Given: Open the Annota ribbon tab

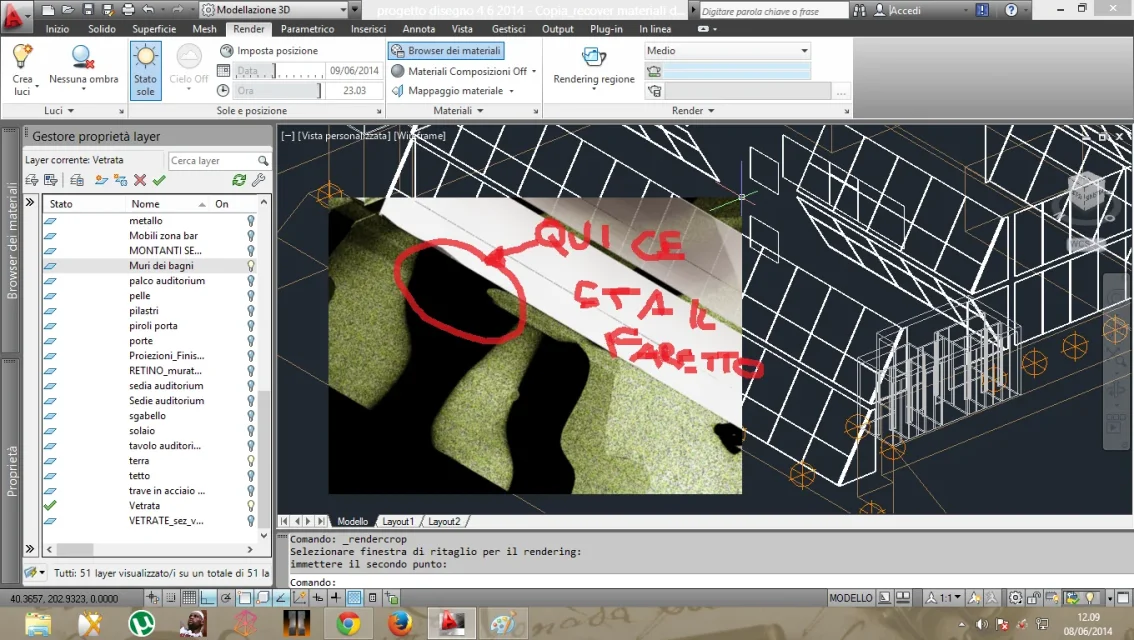Looking at the screenshot, I should click(x=419, y=29).
